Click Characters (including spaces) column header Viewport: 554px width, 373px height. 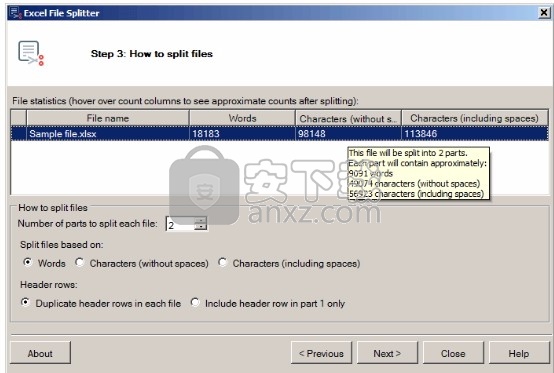[x=475, y=118]
